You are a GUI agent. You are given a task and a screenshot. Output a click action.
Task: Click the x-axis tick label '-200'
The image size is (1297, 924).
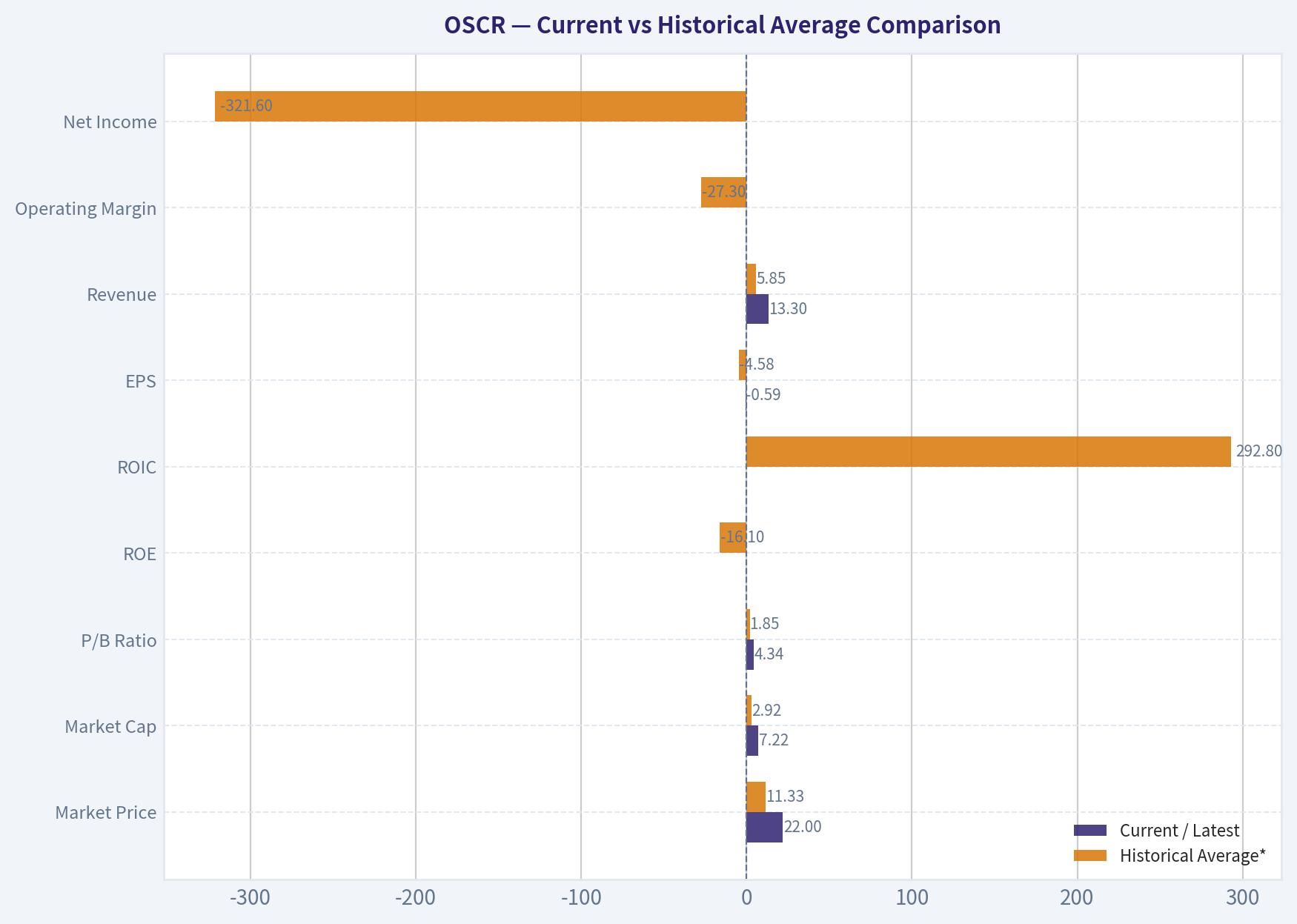click(x=415, y=897)
